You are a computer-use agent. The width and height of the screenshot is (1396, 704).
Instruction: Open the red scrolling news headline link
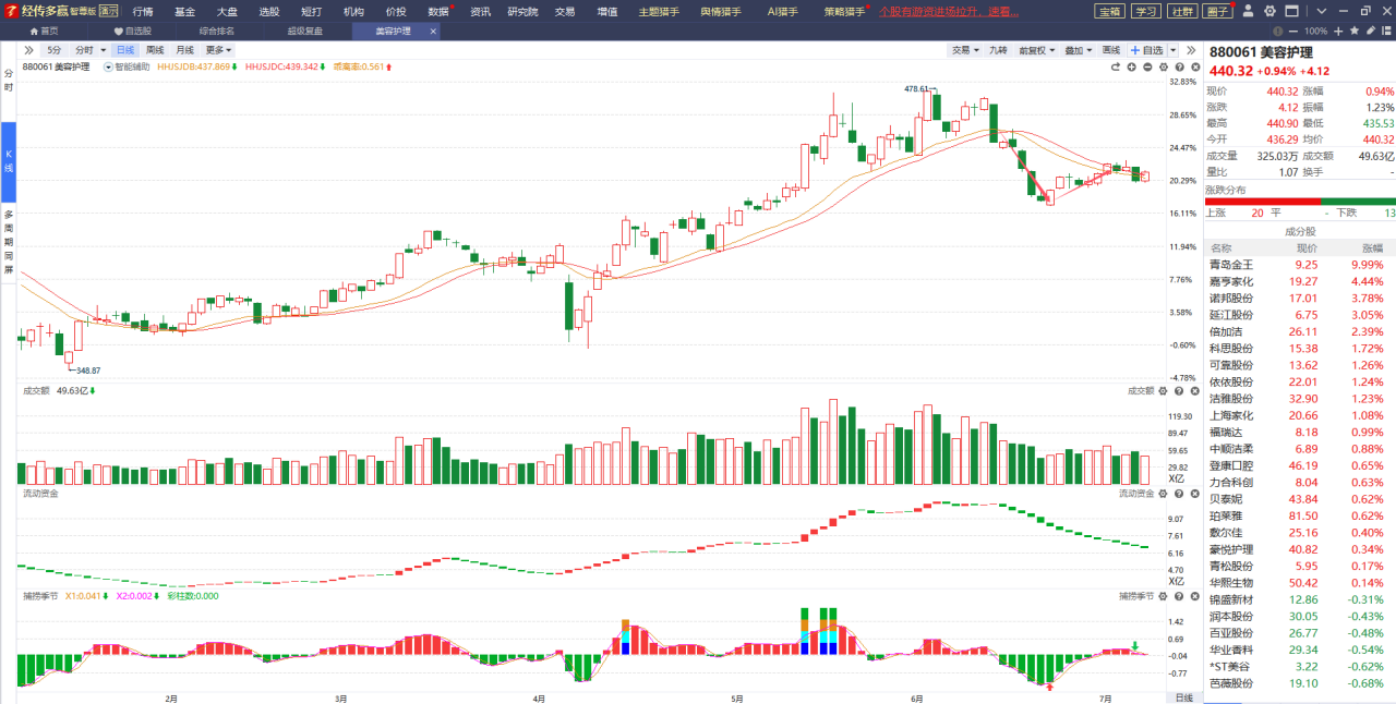(x=949, y=11)
